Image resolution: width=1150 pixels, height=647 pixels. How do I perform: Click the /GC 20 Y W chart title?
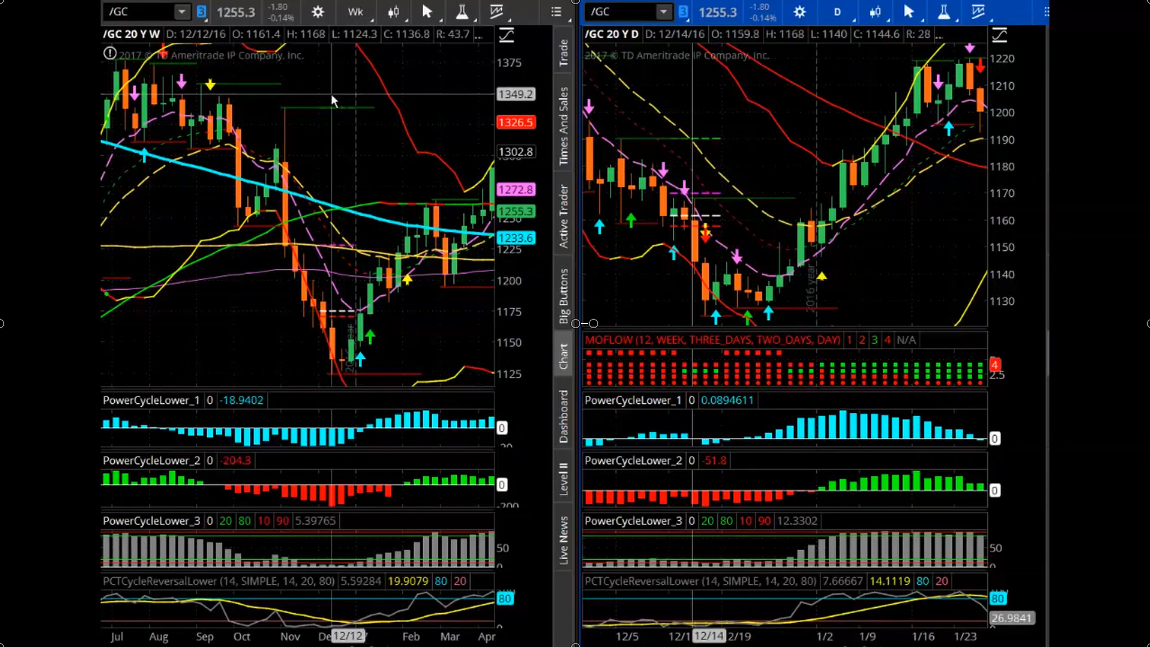click(131, 34)
